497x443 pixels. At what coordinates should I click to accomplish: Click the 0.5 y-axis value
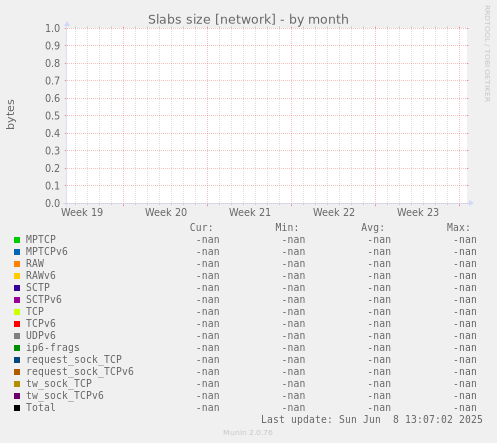pyautogui.click(x=53, y=116)
